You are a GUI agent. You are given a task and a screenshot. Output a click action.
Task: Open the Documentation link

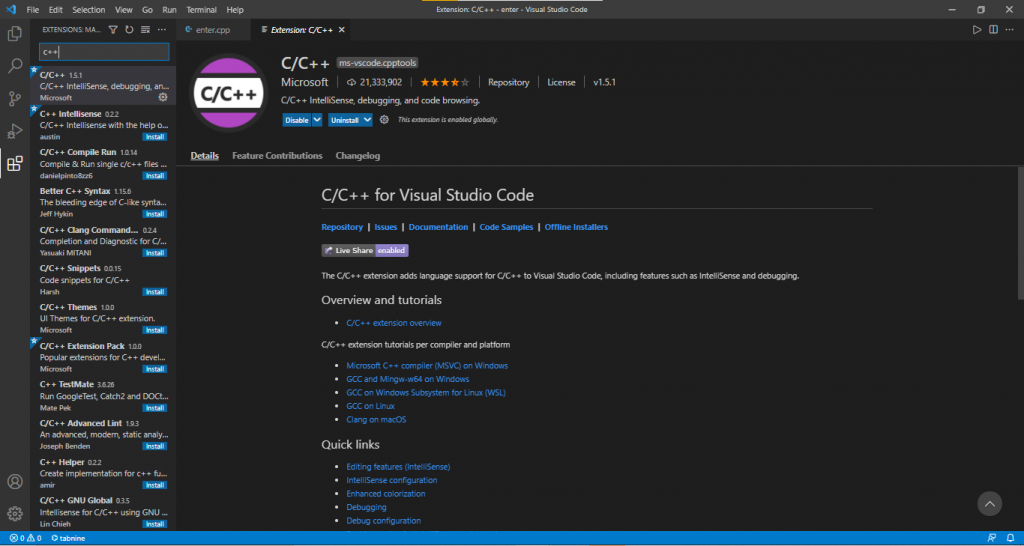(438, 227)
